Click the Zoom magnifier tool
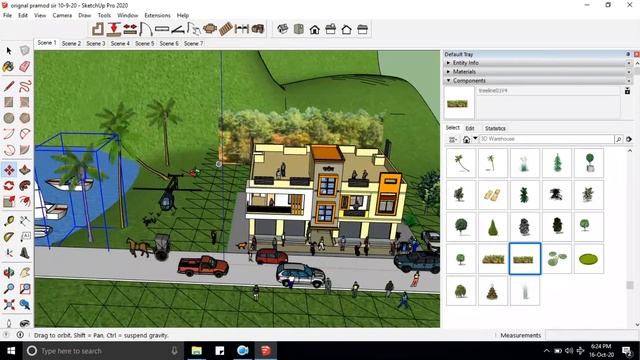Viewport: 640px width, 360px height. click(x=9, y=289)
